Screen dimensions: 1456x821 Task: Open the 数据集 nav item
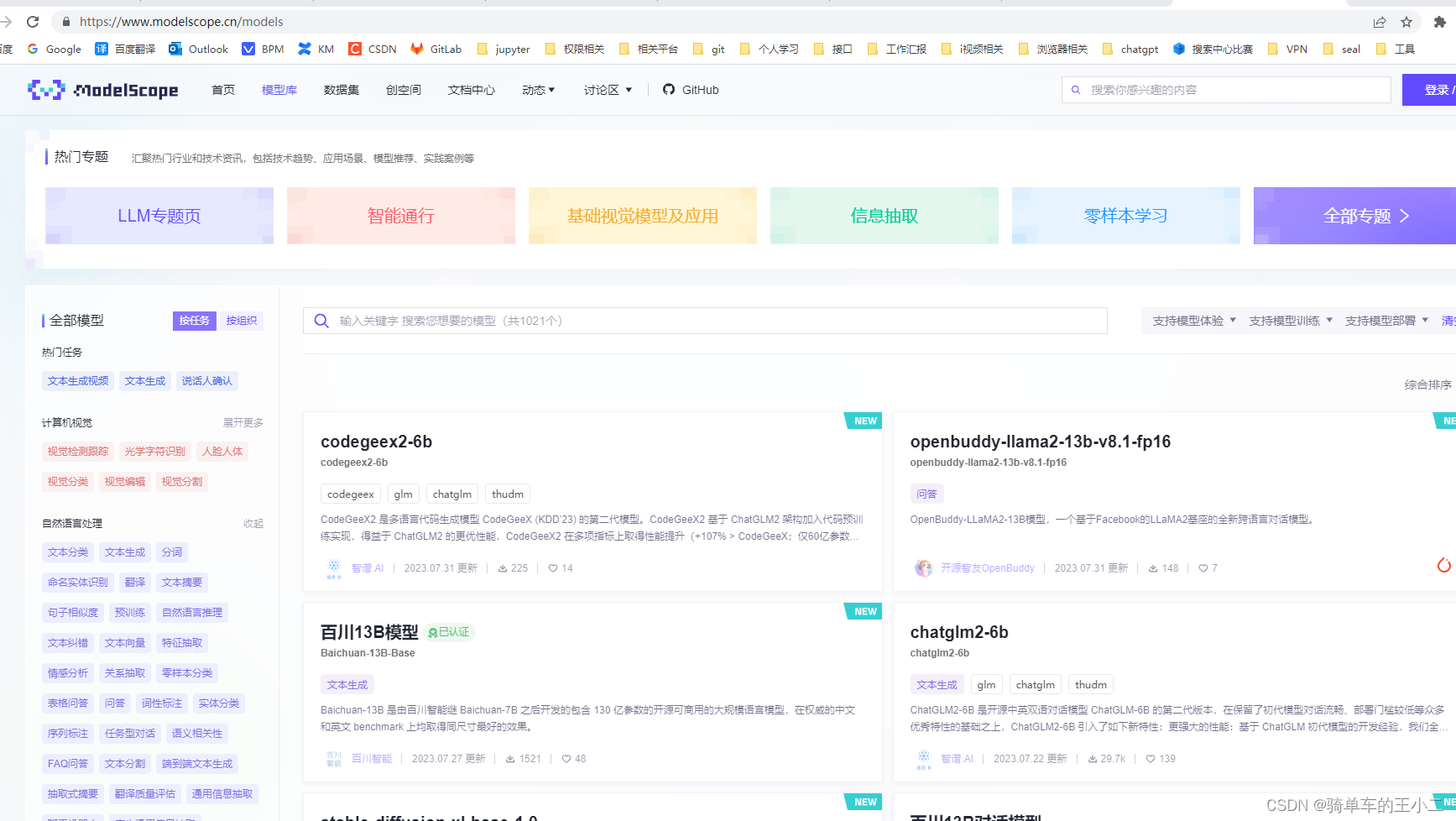click(342, 90)
